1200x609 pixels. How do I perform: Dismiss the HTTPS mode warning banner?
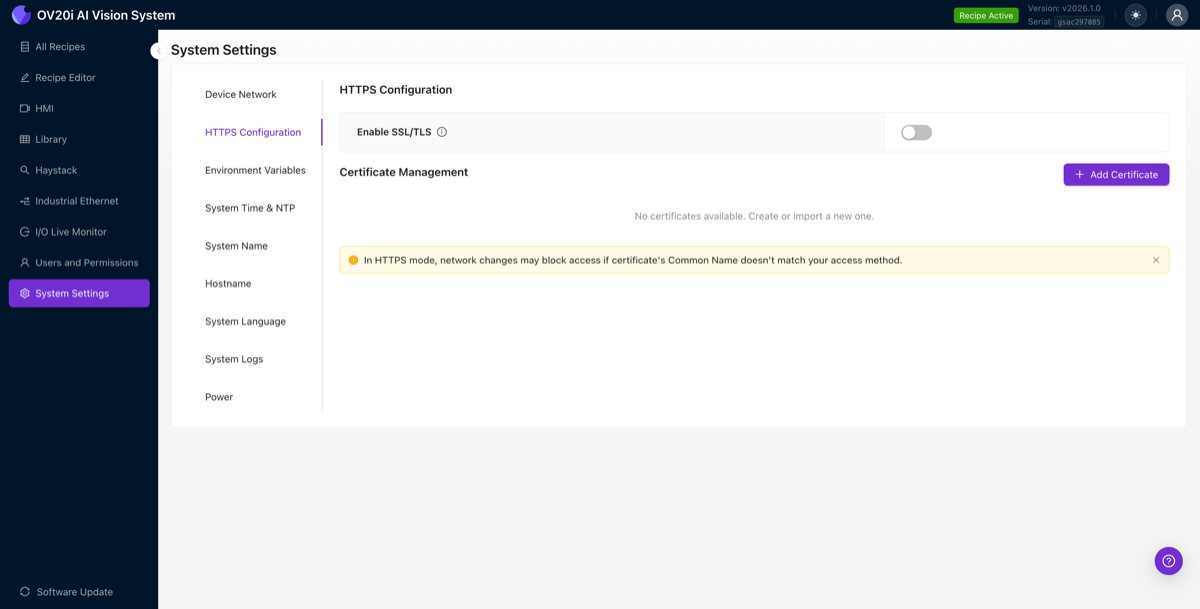1154,260
